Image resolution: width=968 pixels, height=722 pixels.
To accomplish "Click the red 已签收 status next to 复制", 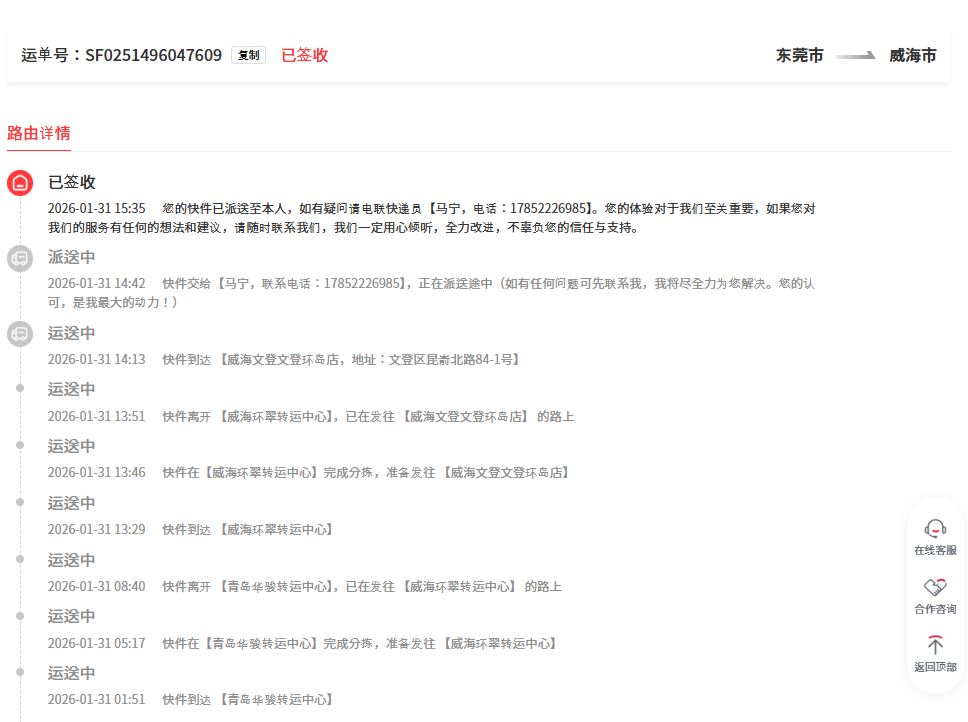I will point(304,55).
